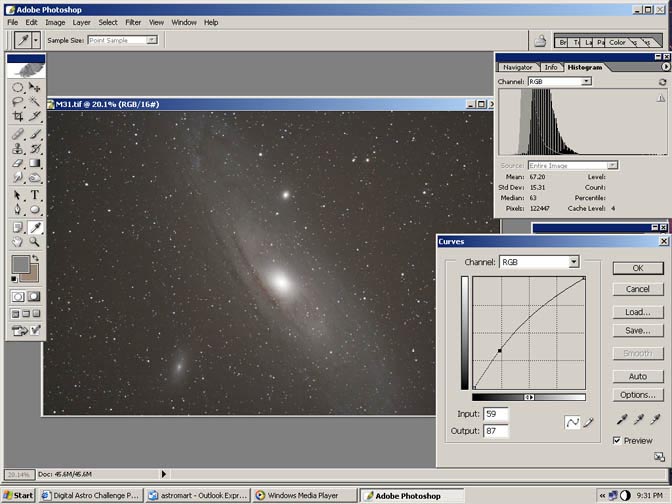672x504 pixels.
Task: Select the Hand tool
Action: [x=18, y=241]
